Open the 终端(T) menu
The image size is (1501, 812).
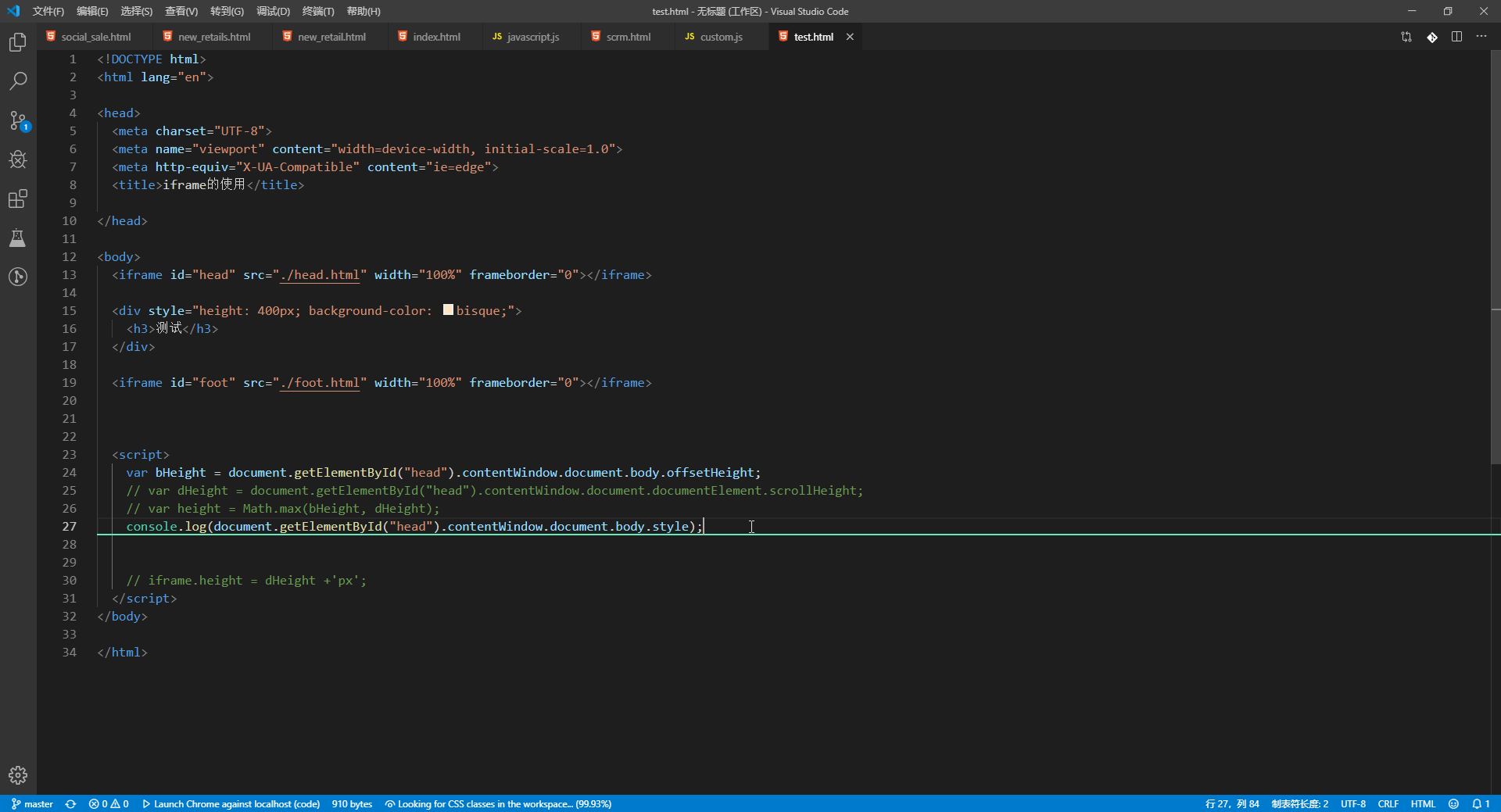pyautogui.click(x=318, y=11)
